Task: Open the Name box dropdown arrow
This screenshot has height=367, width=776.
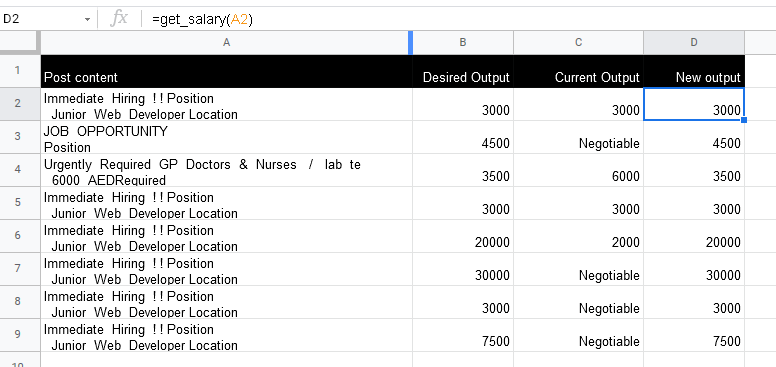Action: 87,19
